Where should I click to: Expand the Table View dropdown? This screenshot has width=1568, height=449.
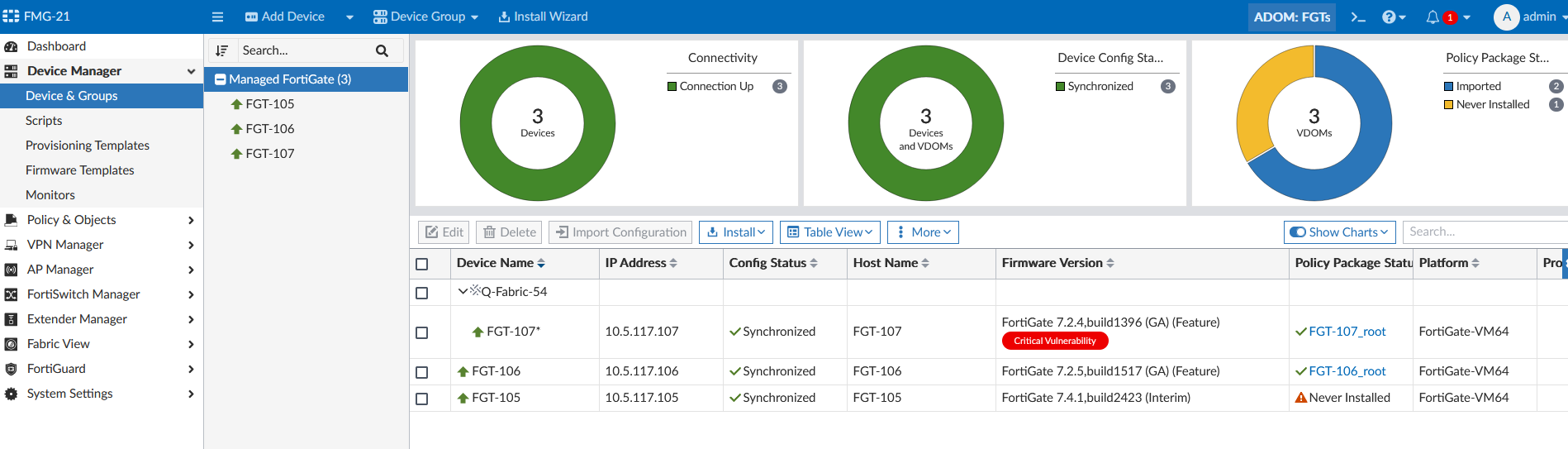830,232
